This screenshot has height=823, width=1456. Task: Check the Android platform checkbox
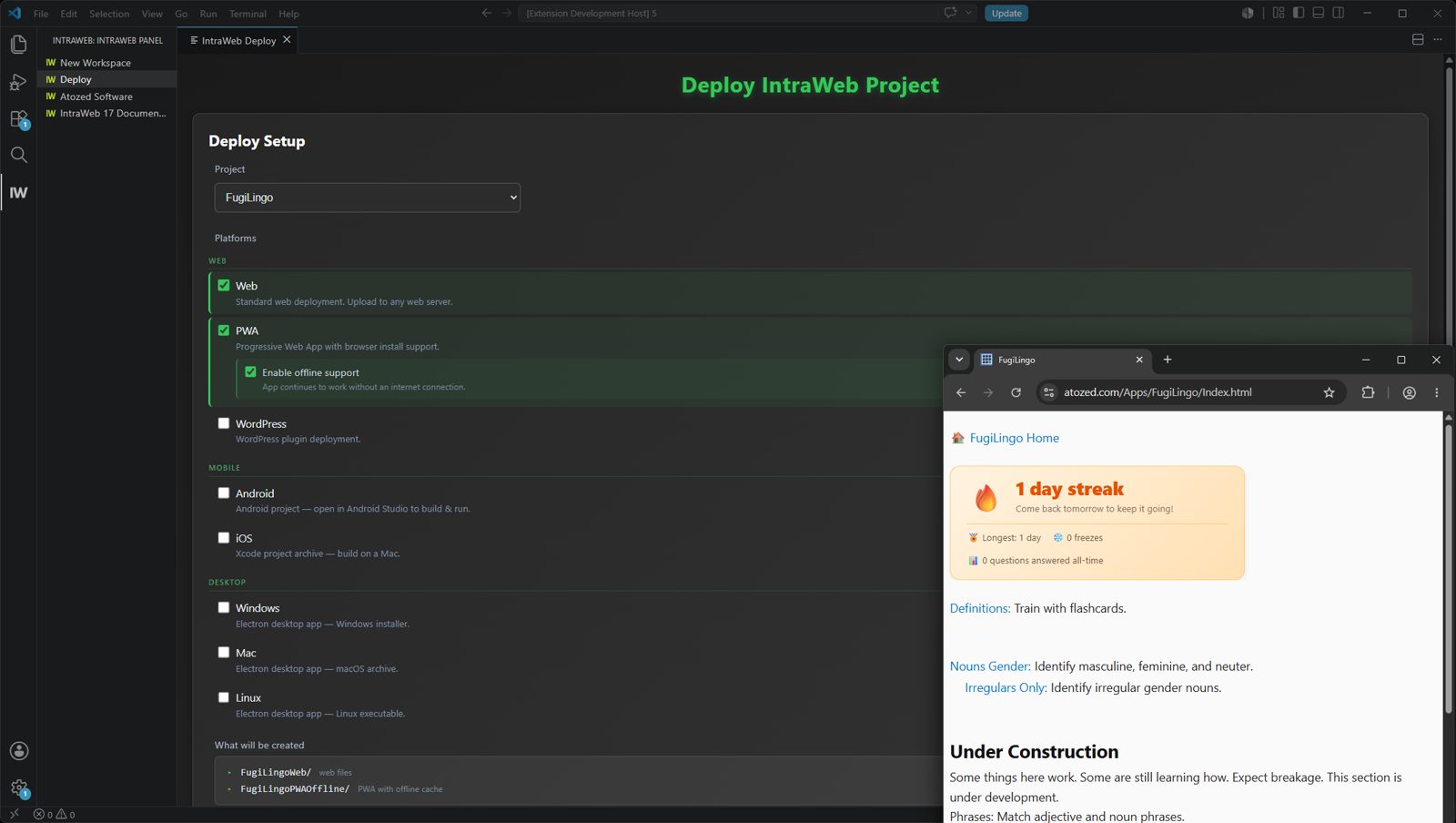tap(224, 493)
